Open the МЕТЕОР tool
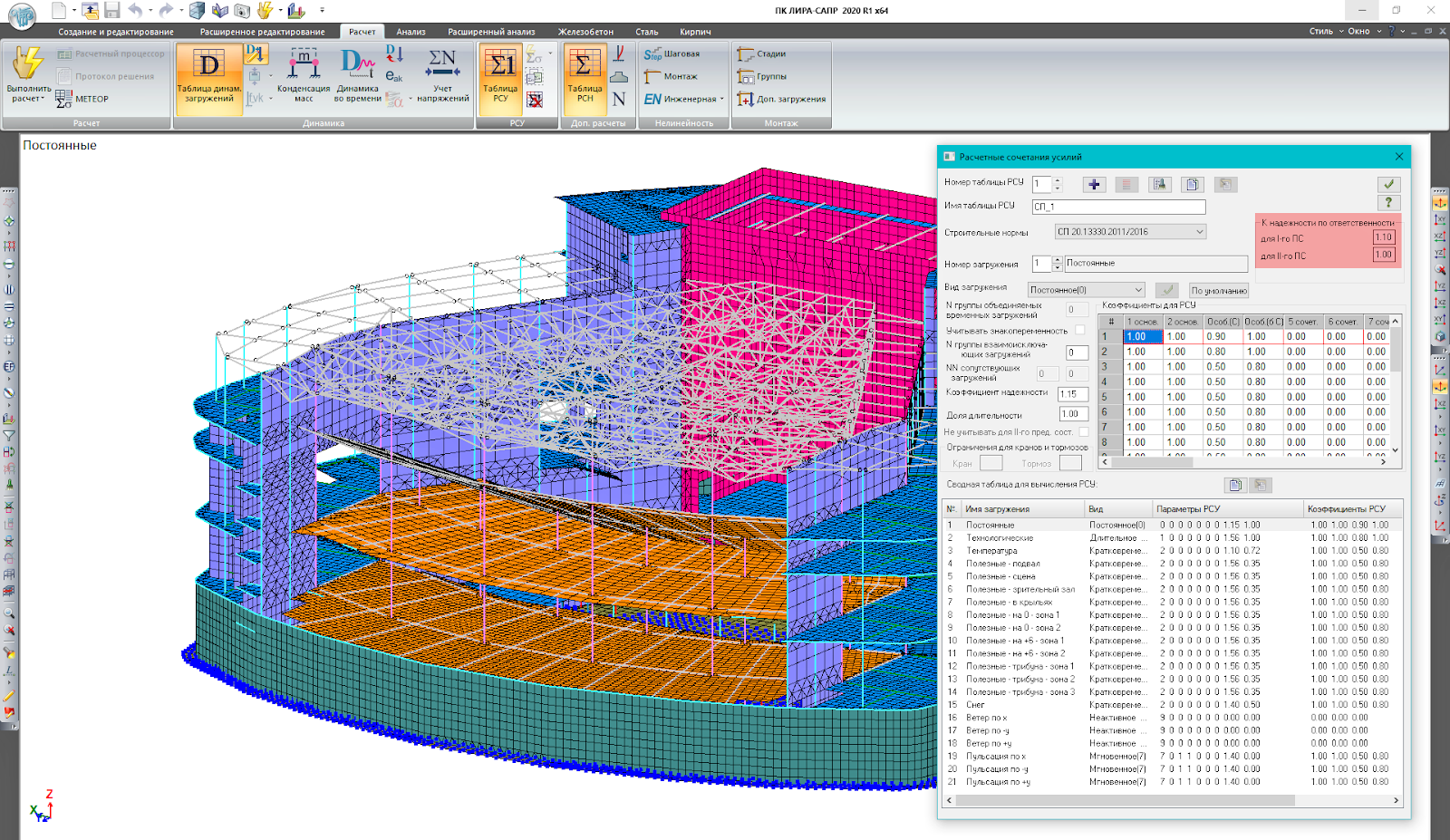This screenshot has width=1450, height=840. click(x=82, y=99)
